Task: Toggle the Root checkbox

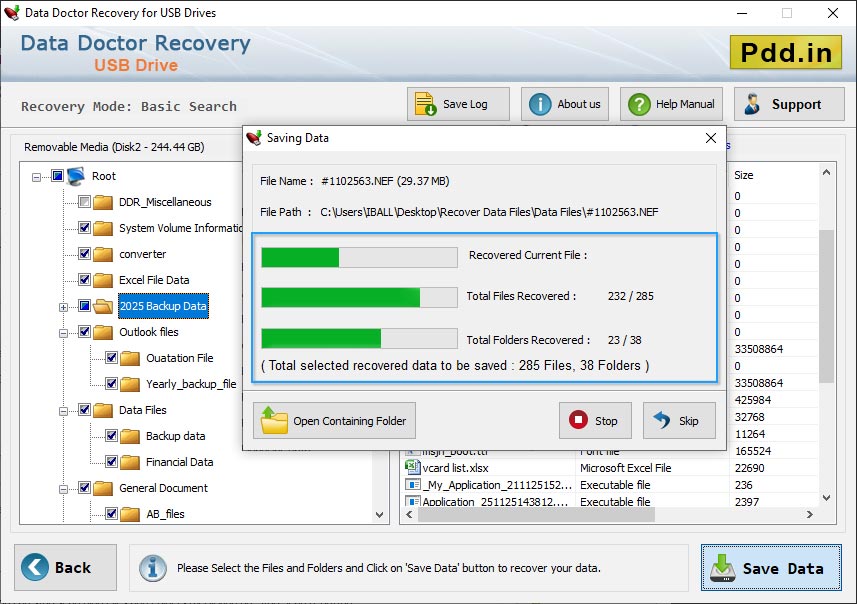Action: pyautogui.click(x=57, y=175)
